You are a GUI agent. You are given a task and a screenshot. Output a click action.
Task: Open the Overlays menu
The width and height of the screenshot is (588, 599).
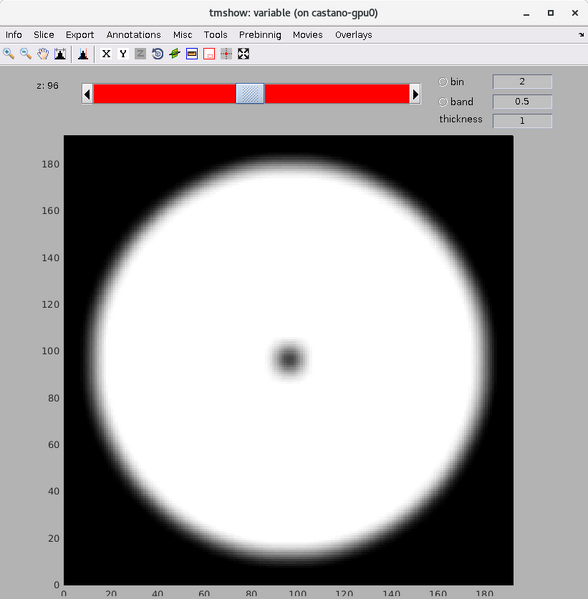[353, 35]
